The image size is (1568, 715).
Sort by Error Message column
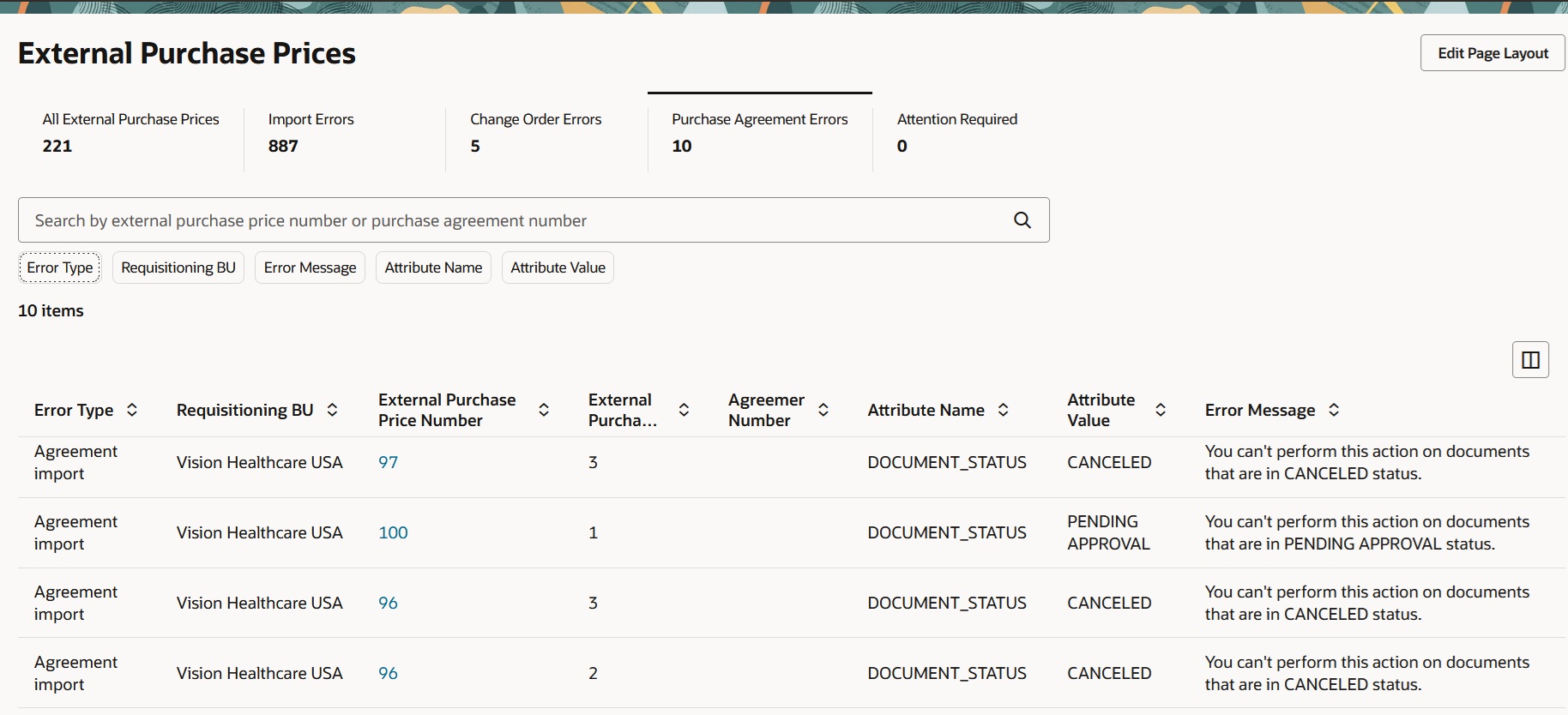click(1334, 410)
